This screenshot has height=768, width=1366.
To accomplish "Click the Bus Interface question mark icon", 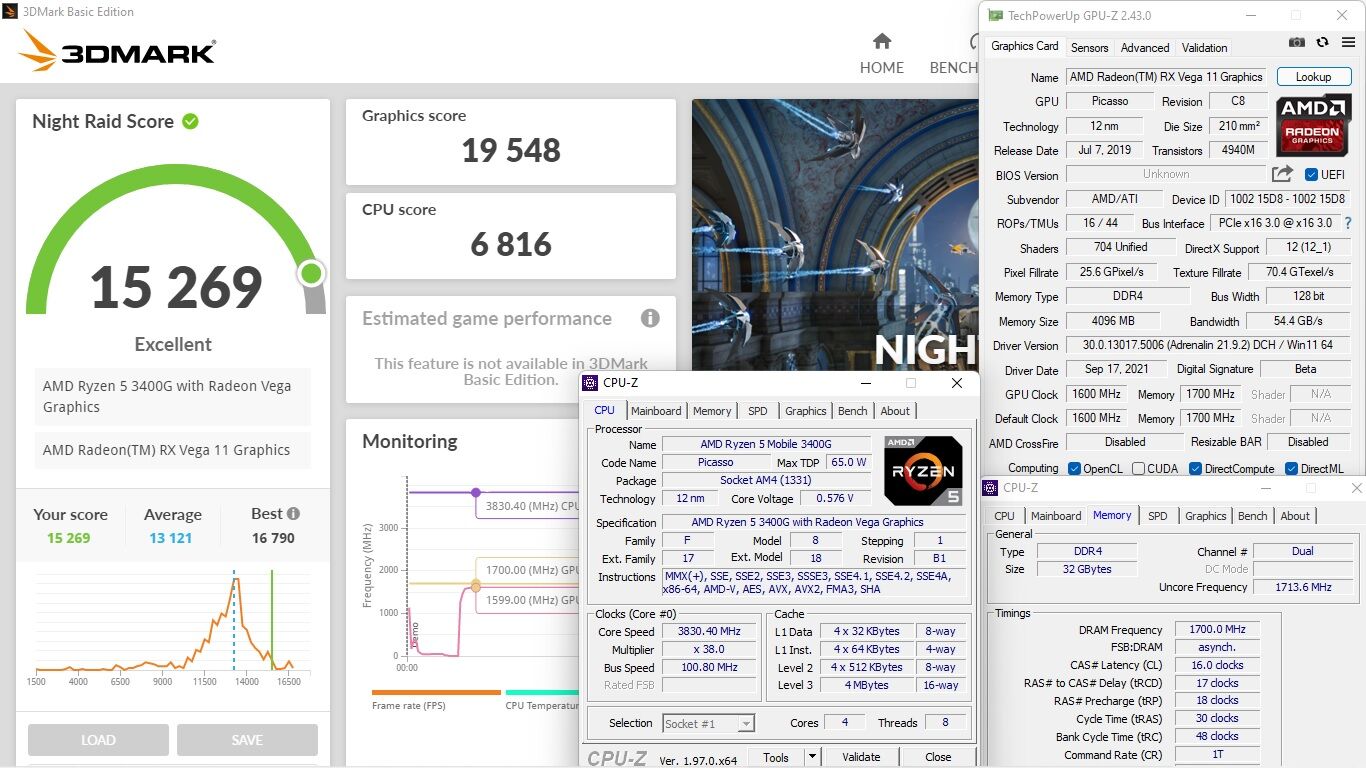I will 1347,223.
